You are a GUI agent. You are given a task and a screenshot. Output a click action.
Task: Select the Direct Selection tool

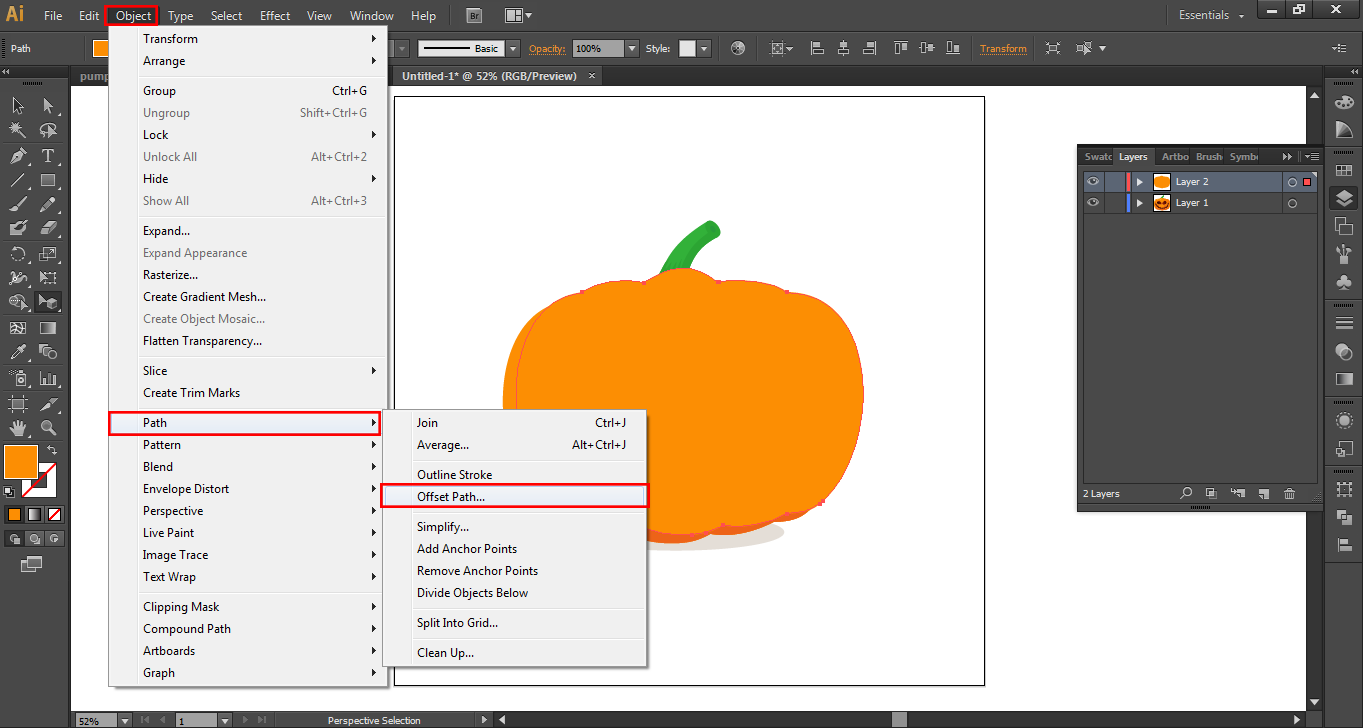pyautogui.click(x=47, y=106)
